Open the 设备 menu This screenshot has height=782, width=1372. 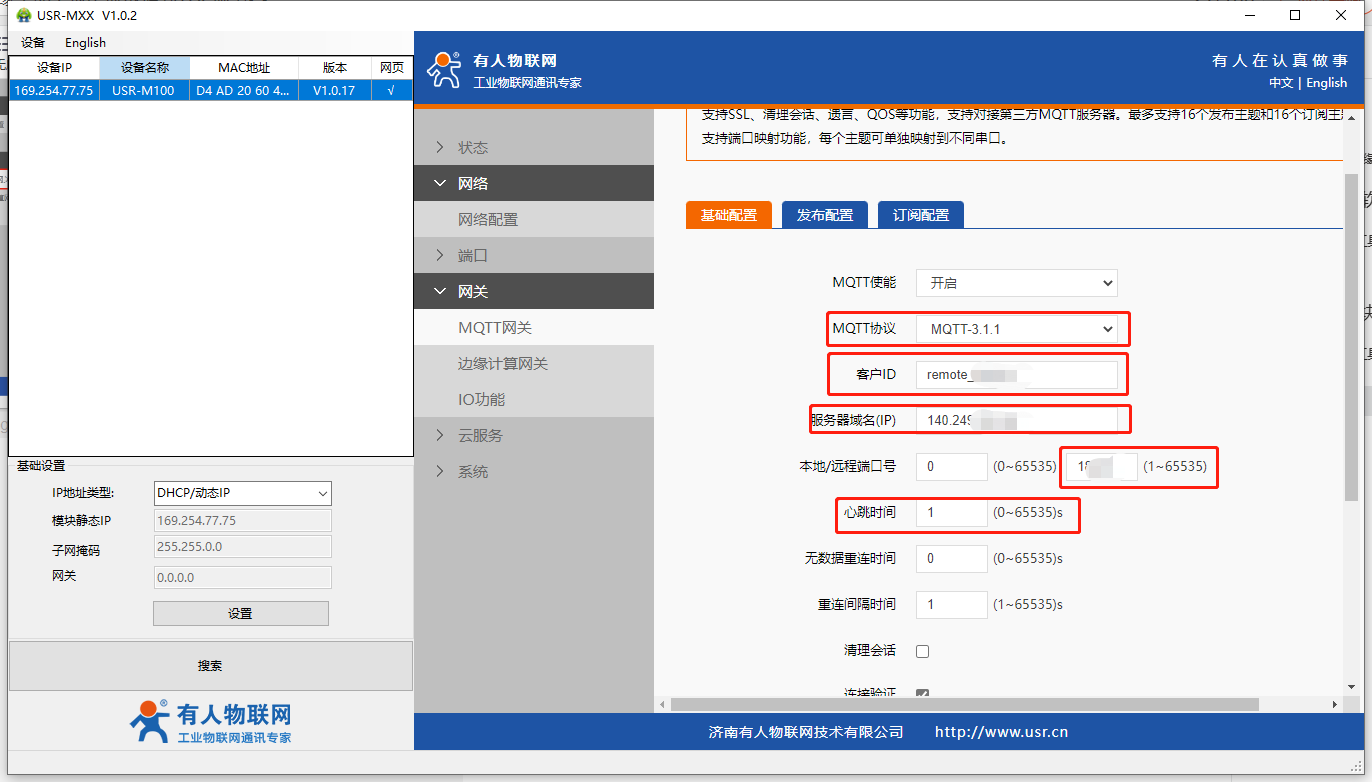point(33,43)
